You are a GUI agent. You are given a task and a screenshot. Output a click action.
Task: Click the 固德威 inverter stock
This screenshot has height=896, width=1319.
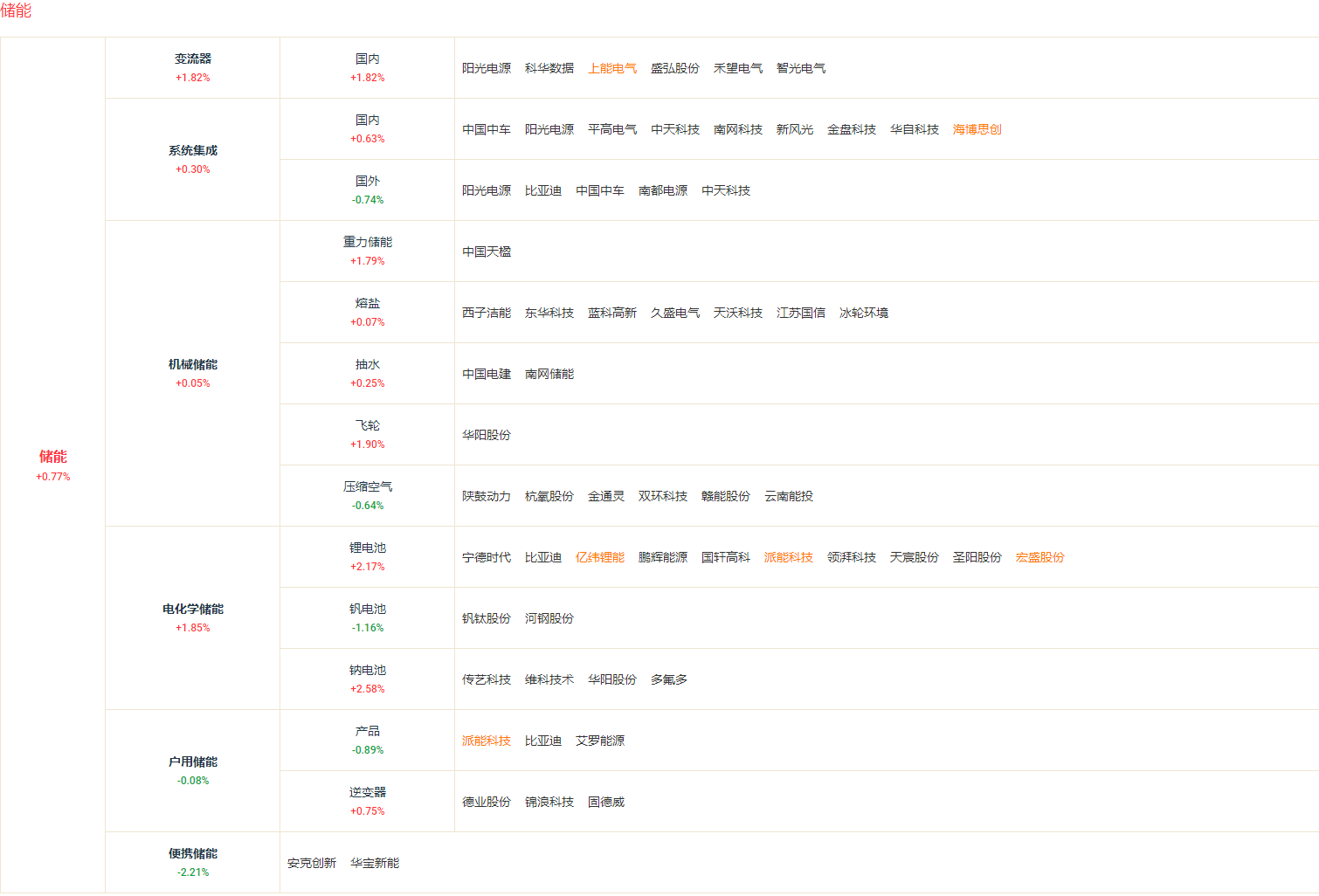[605, 802]
